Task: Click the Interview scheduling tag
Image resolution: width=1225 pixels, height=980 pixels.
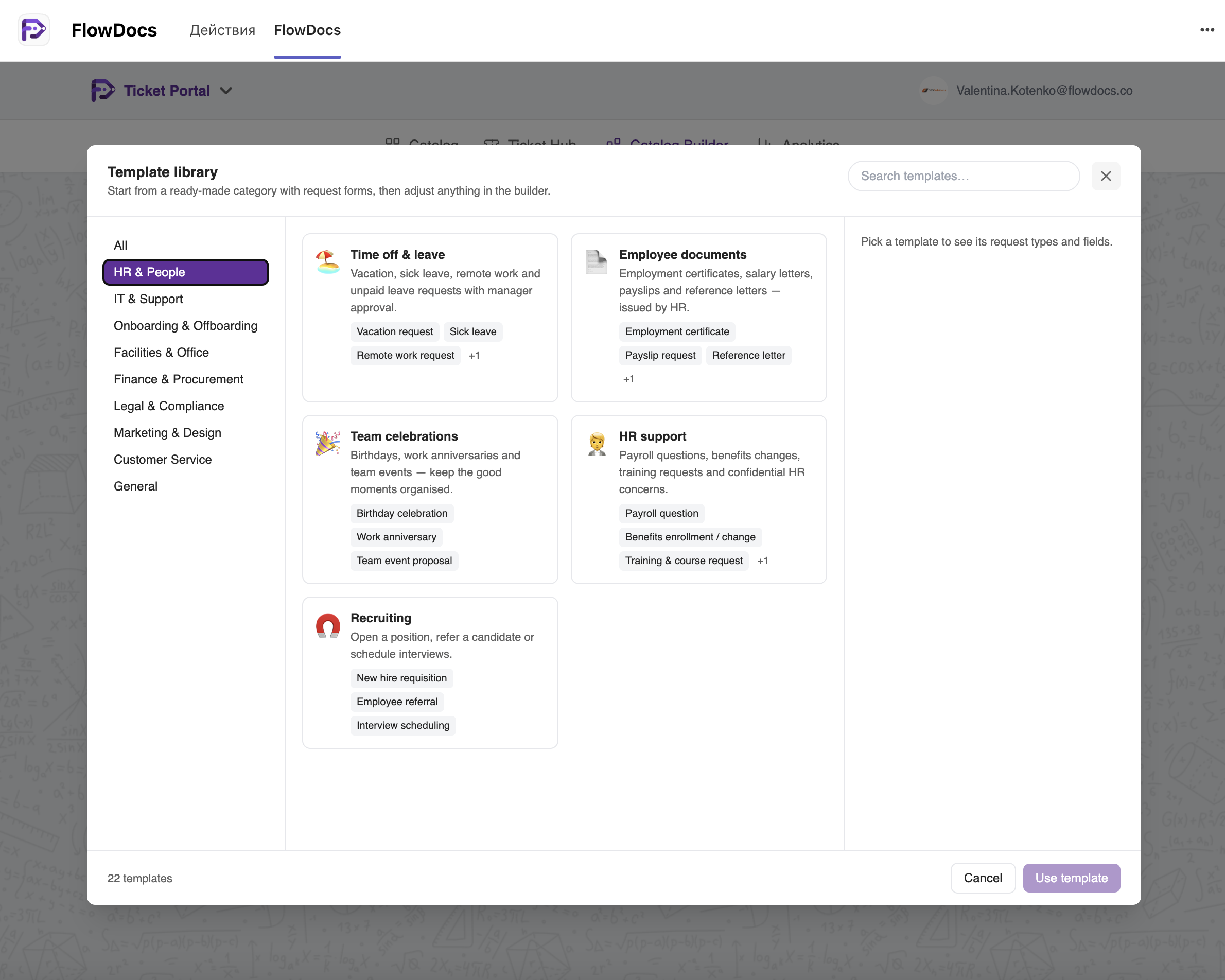Action: [403, 726]
